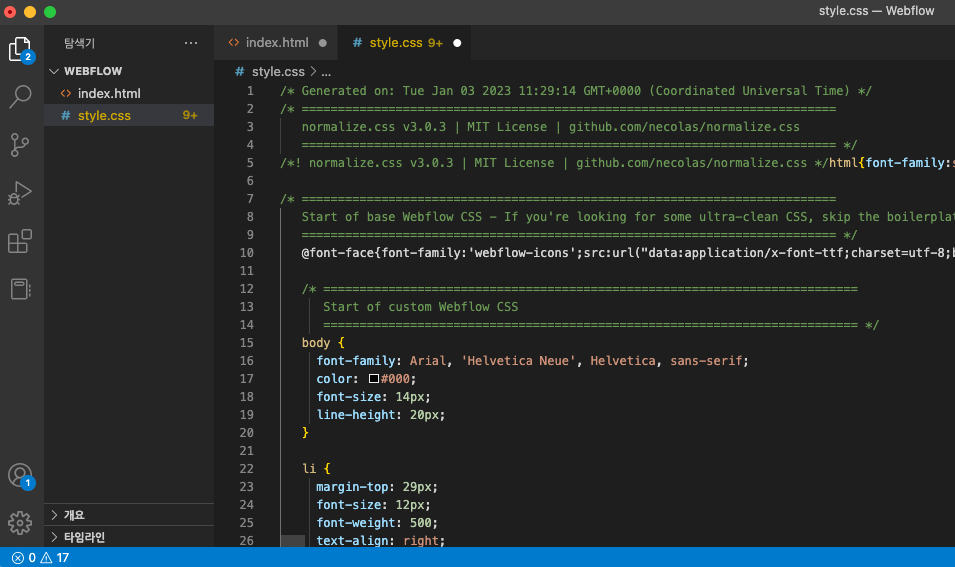The image size is (955, 567).
Task: Open index.html in the file tree
Action: coord(129,93)
